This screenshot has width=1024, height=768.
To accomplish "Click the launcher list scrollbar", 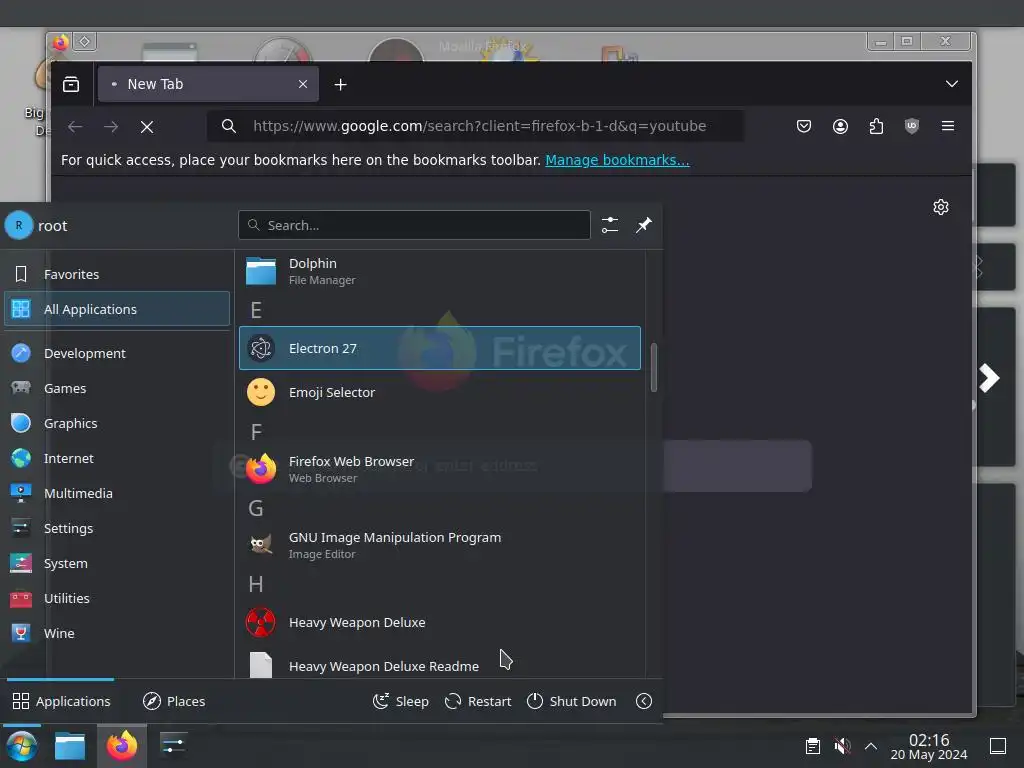I will point(654,368).
